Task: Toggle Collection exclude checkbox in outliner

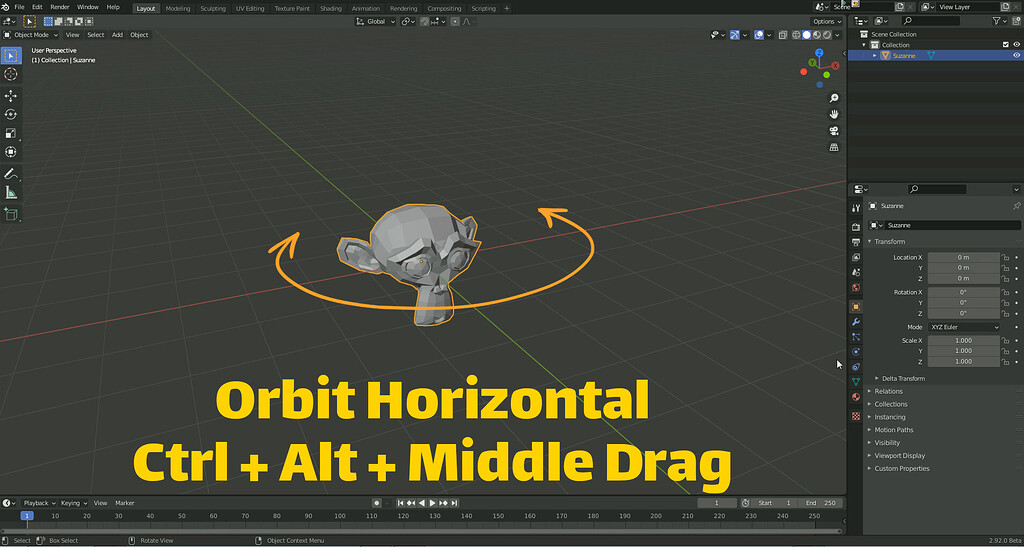Action: click(x=1006, y=45)
